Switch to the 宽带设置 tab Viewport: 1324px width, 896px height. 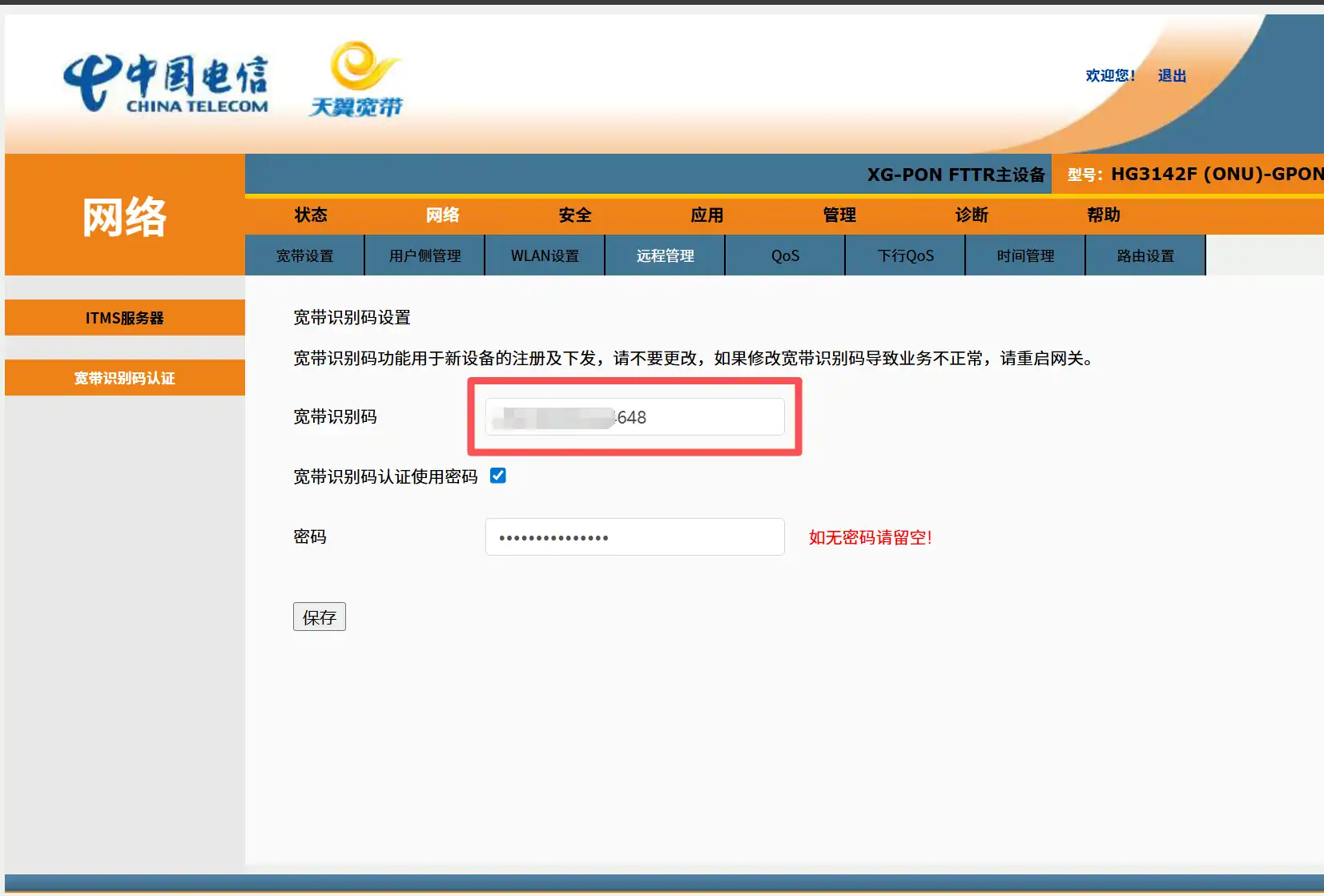tap(304, 255)
